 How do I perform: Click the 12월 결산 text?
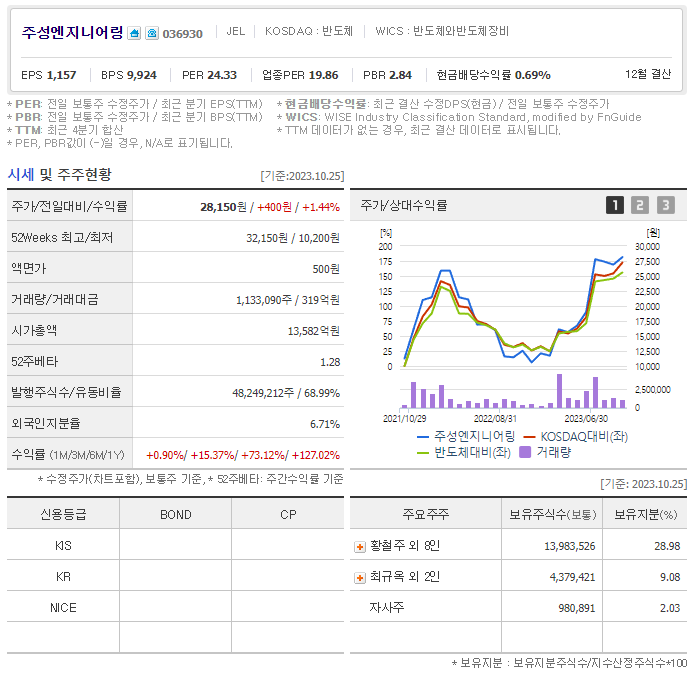(x=648, y=74)
